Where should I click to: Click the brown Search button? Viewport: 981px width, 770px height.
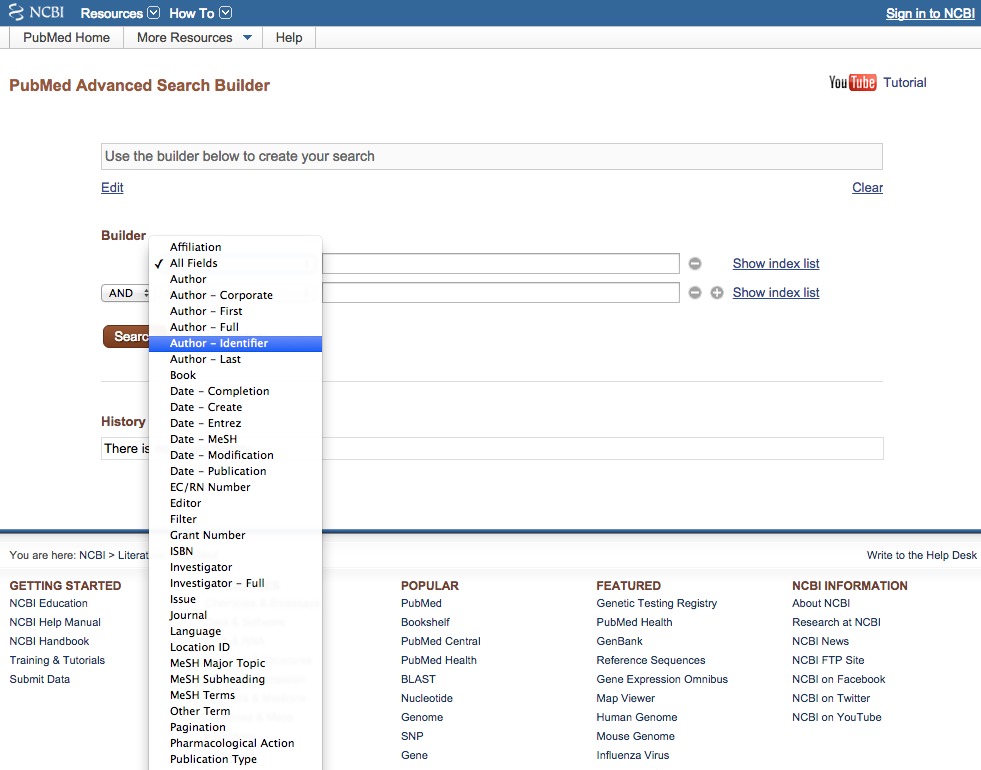pyautogui.click(x=126, y=337)
